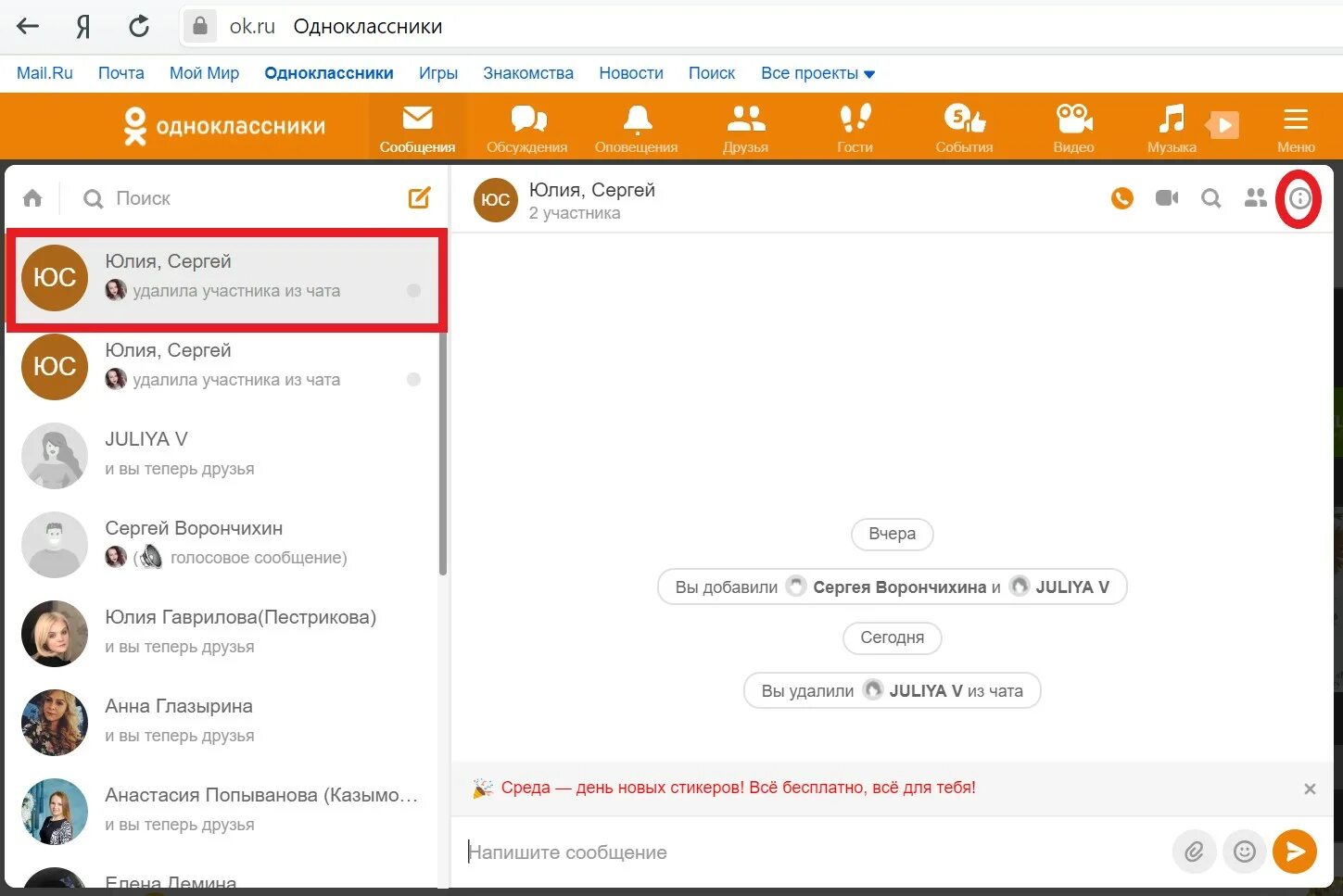Image resolution: width=1343 pixels, height=896 pixels.
Task: Open the Одноклассники link in top bar
Action: point(329,73)
